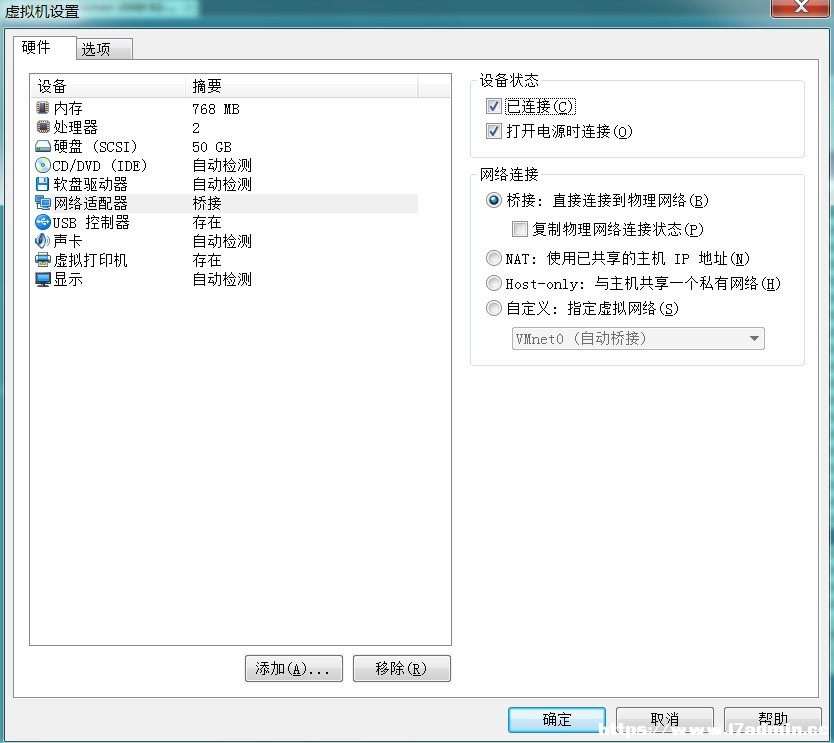This screenshot has width=834, height=743.
Task: Click the 帮助 help button
Action: coord(773,720)
